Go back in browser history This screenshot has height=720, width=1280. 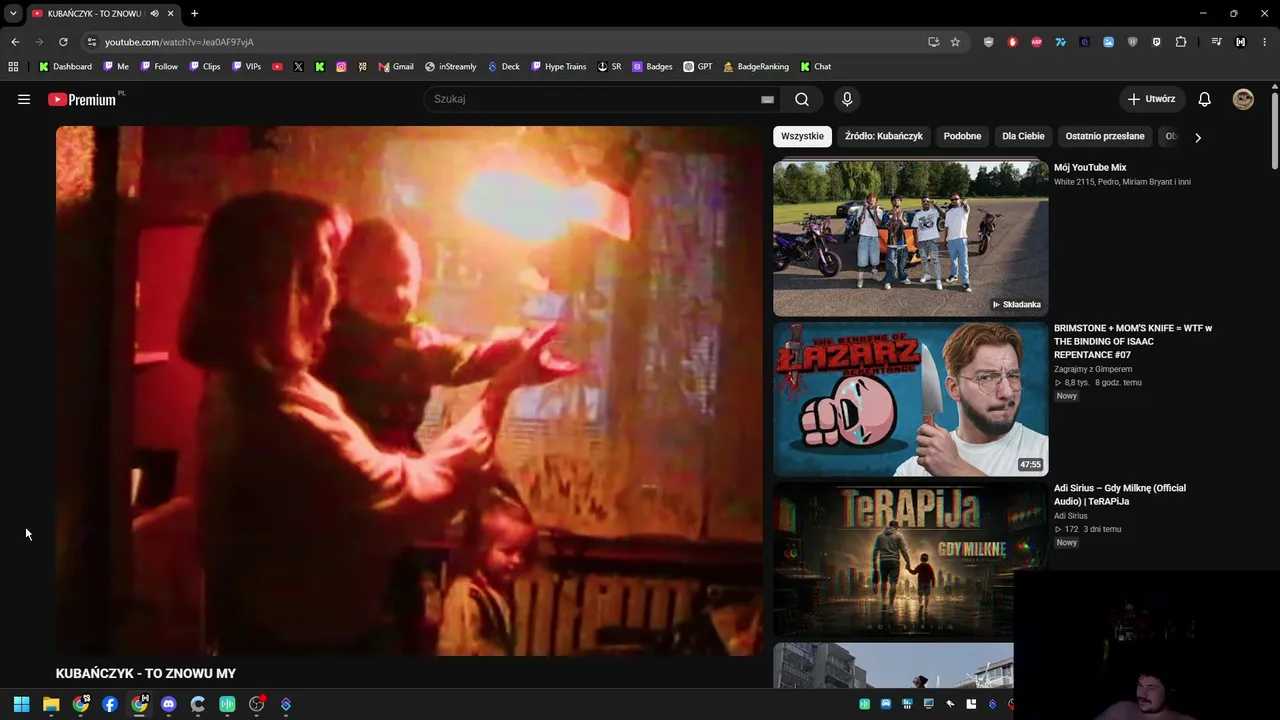coord(15,42)
